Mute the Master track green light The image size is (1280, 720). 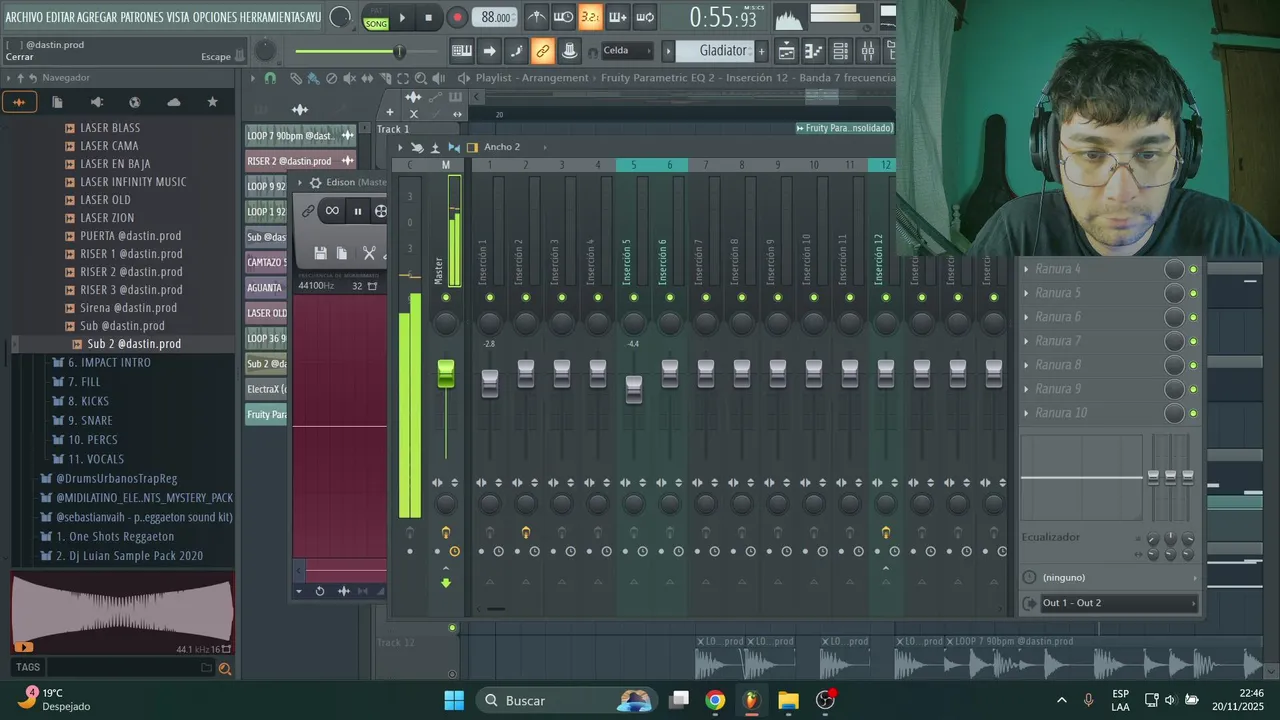tap(446, 297)
